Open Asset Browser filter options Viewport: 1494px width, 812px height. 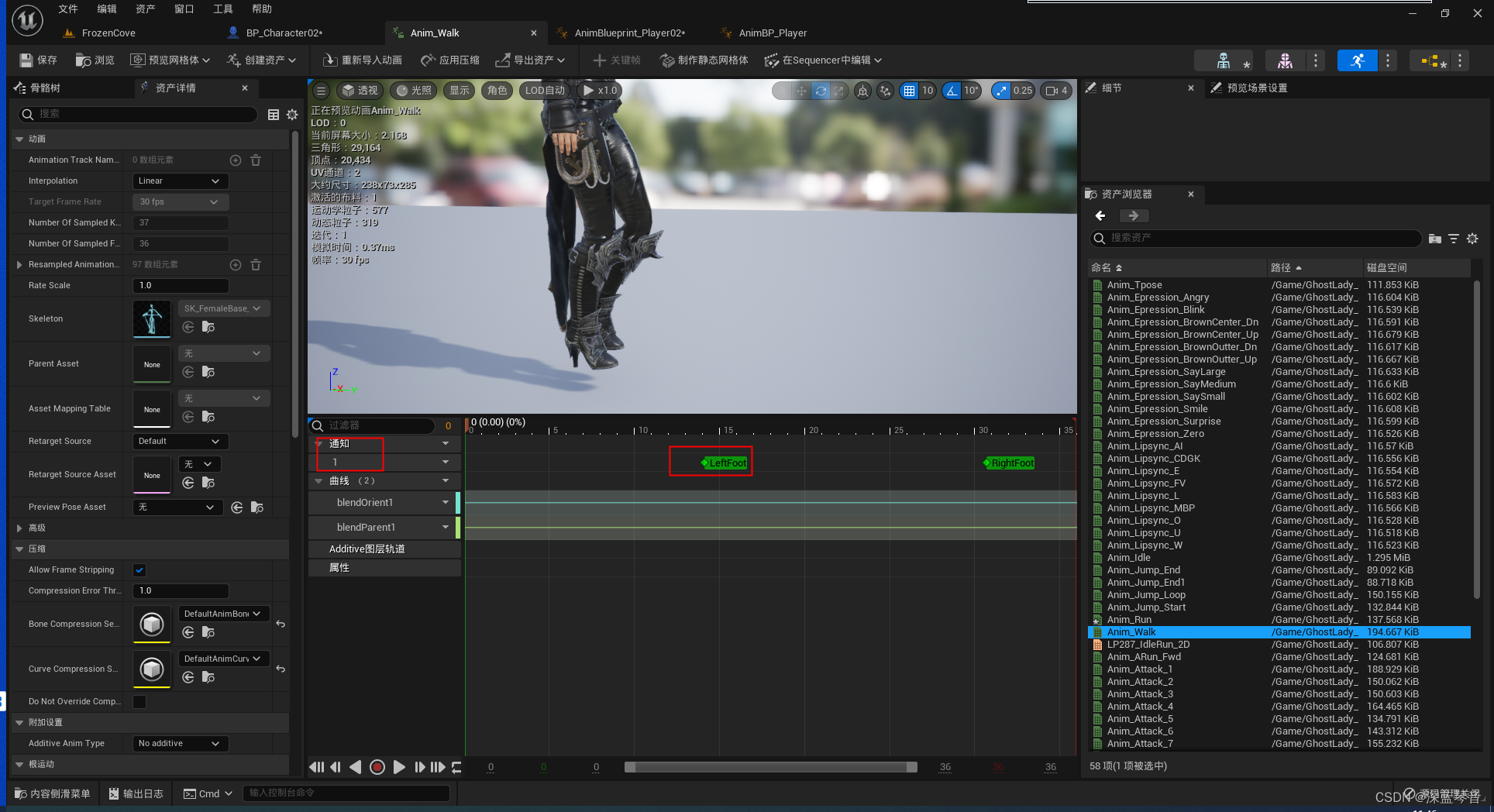[x=1454, y=239]
